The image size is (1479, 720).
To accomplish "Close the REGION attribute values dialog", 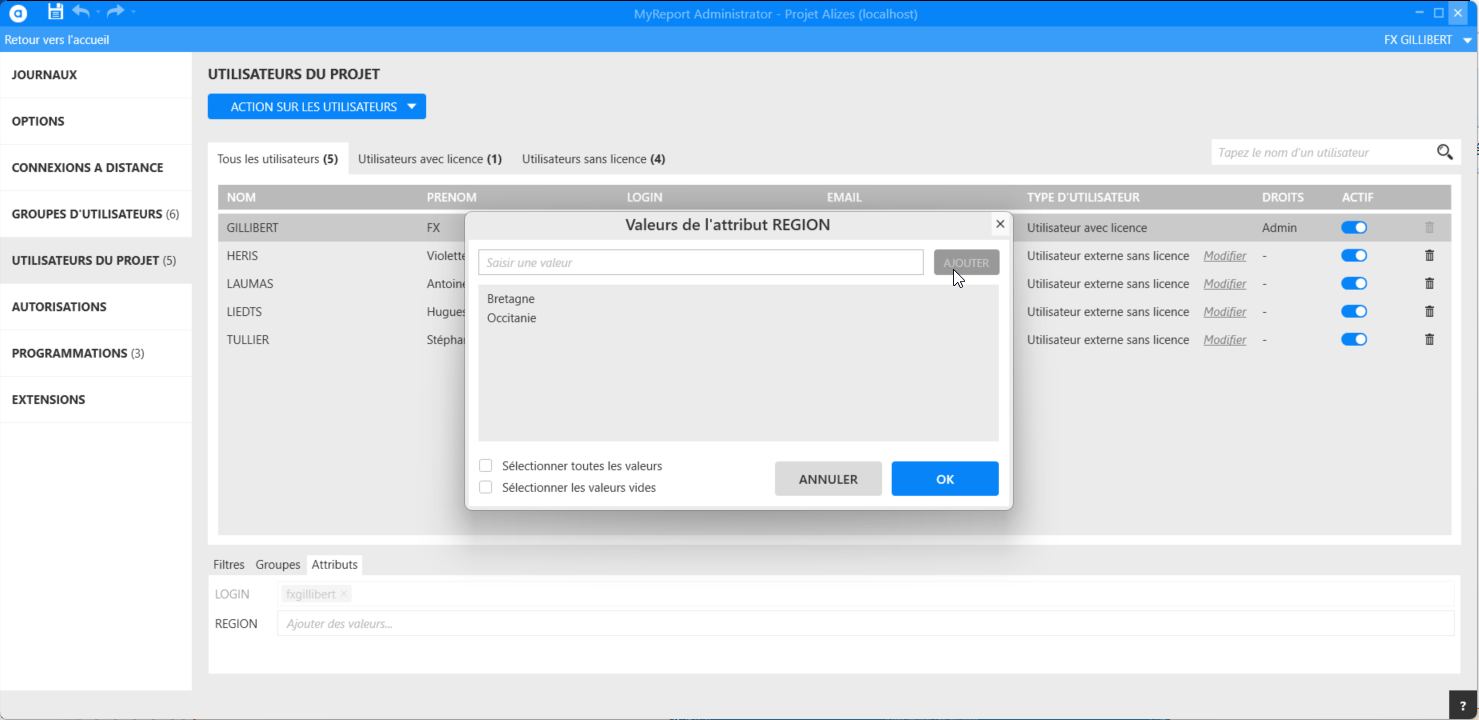I will coord(1000,225).
